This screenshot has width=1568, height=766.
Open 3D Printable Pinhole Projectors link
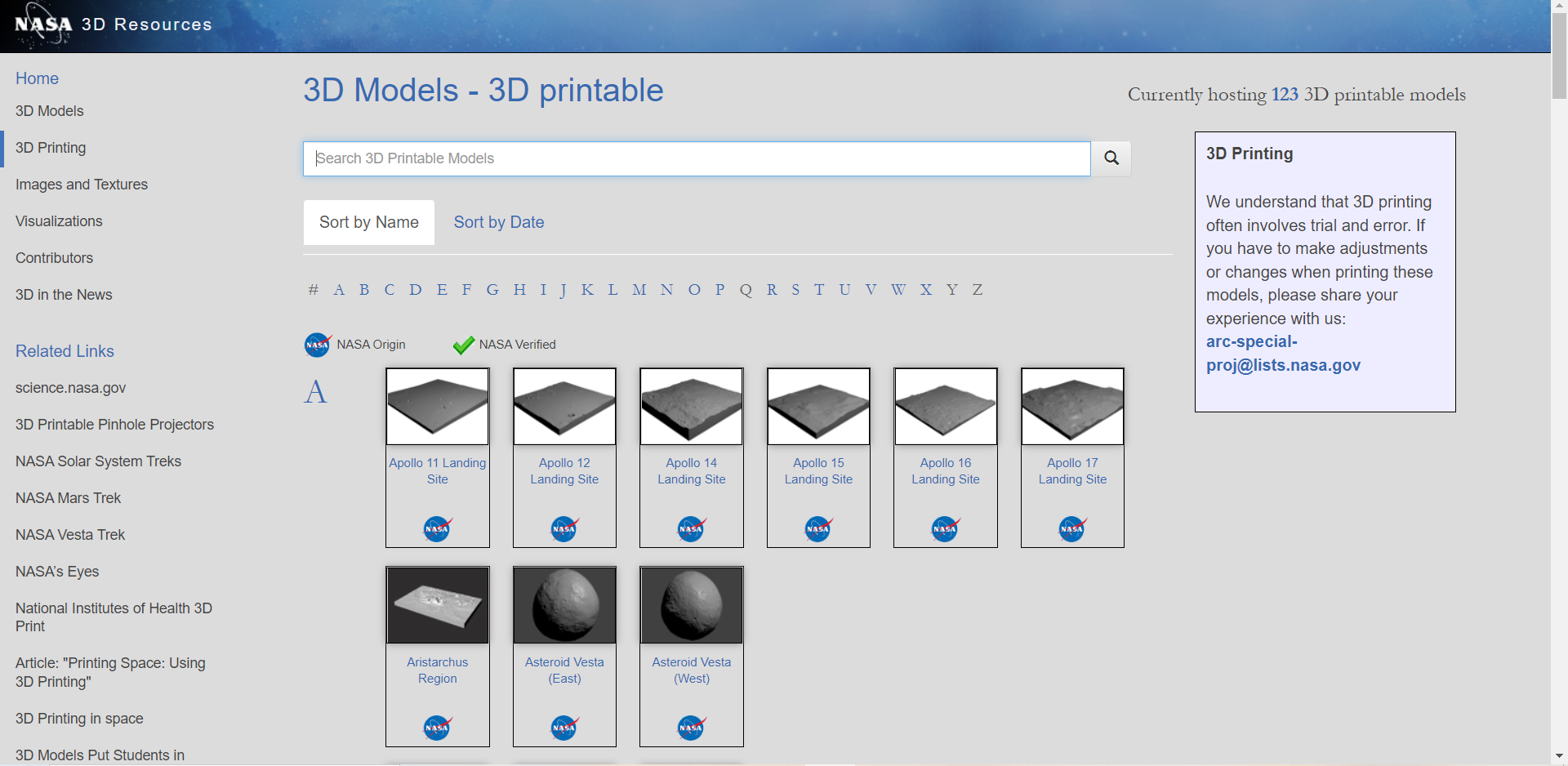click(x=114, y=425)
